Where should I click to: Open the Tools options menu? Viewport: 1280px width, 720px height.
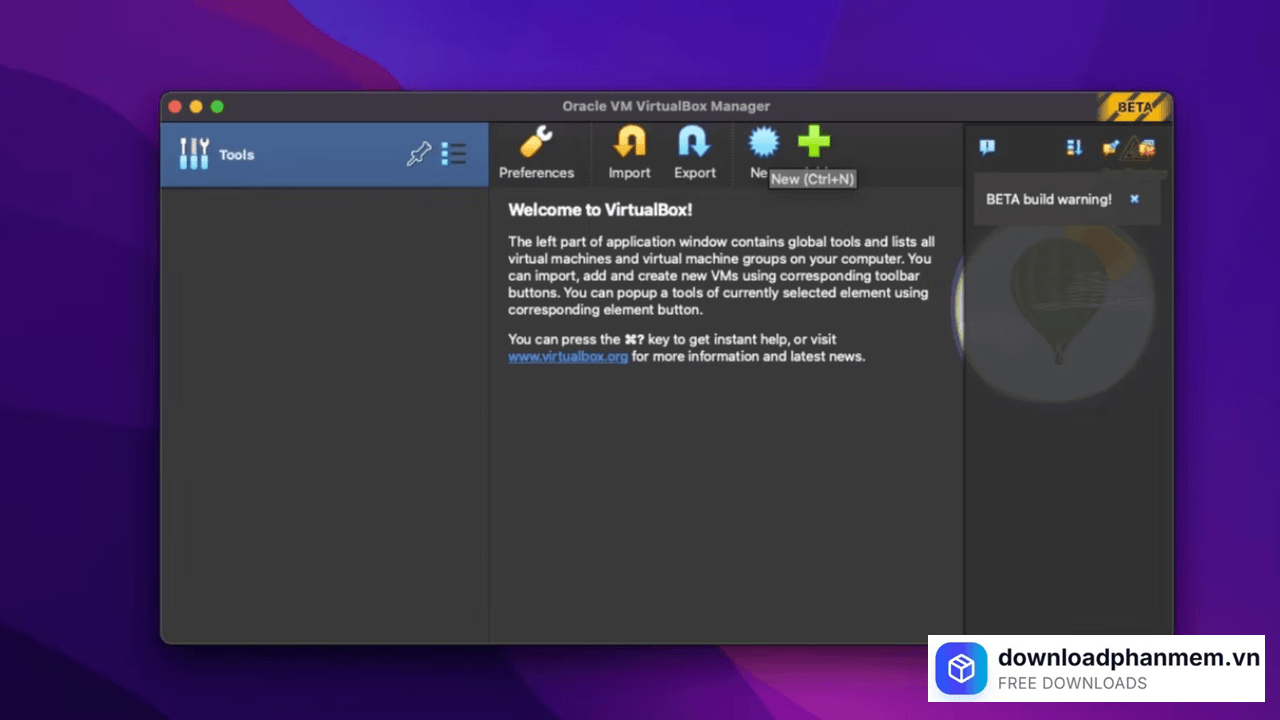pyautogui.click(x=454, y=154)
